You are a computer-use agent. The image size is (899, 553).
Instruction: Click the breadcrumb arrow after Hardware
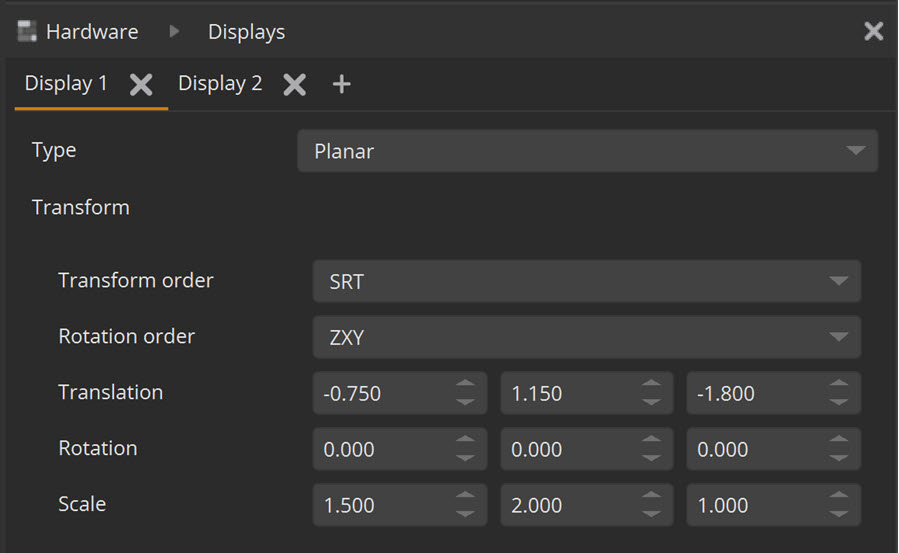(x=174, y=32)
